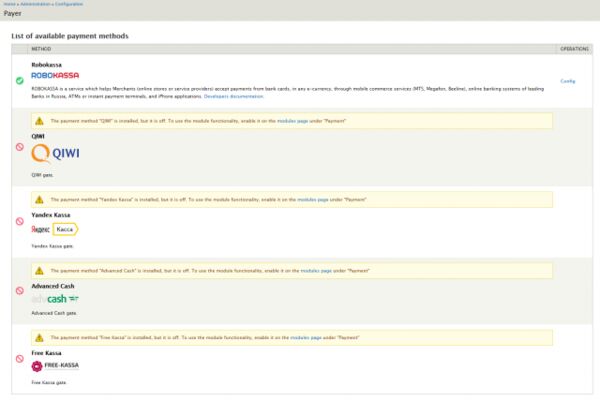Click the OPERATIONS column header

(x=574, y=49)
